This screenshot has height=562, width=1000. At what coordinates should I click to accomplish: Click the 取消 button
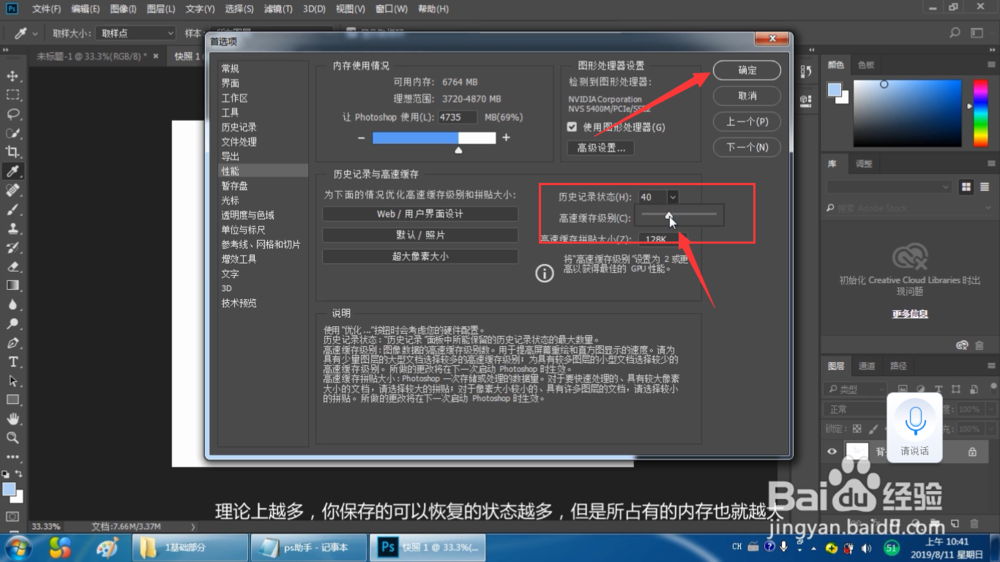point(747,96)
